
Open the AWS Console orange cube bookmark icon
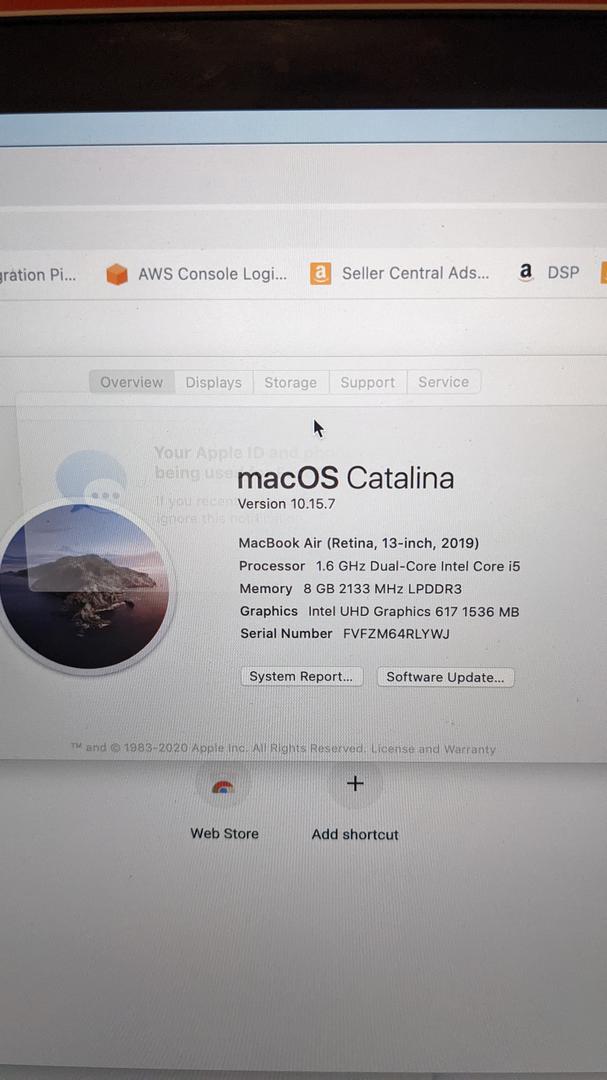(x=117, y=274)
